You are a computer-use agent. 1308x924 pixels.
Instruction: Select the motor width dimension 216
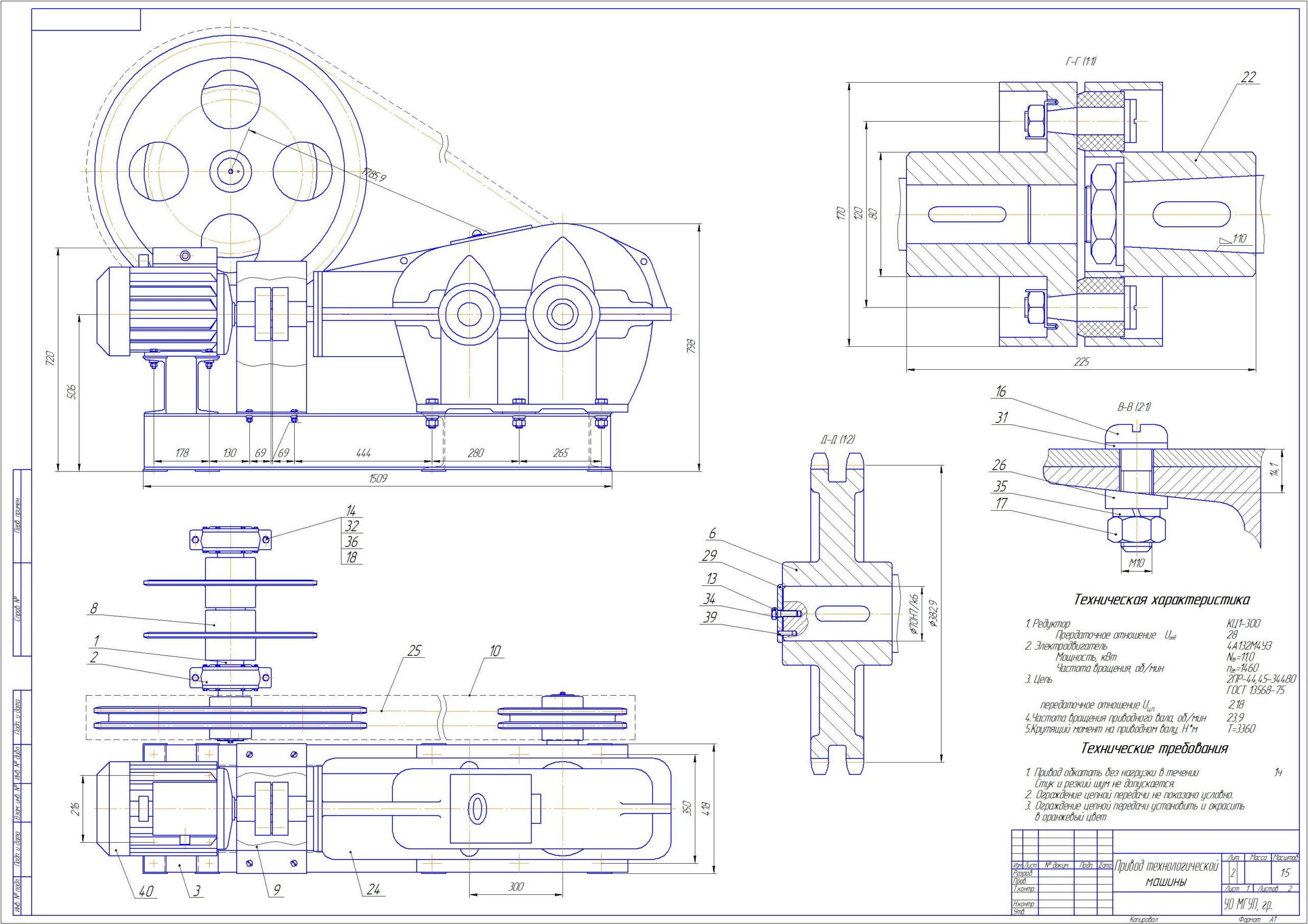(76, 809)
